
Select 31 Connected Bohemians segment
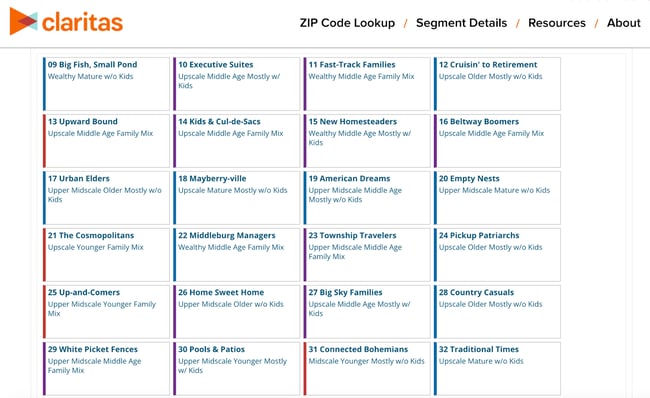367,369
